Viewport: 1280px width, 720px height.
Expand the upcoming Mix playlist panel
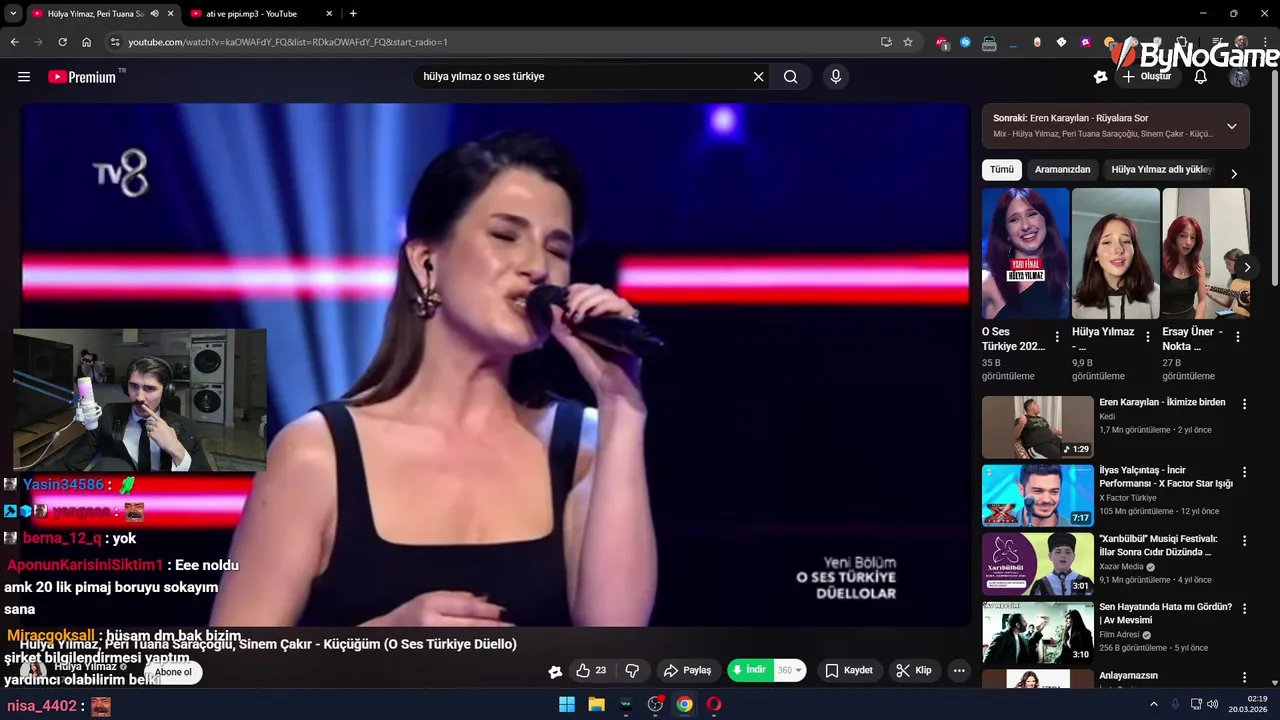click(x=1232, y=126)
